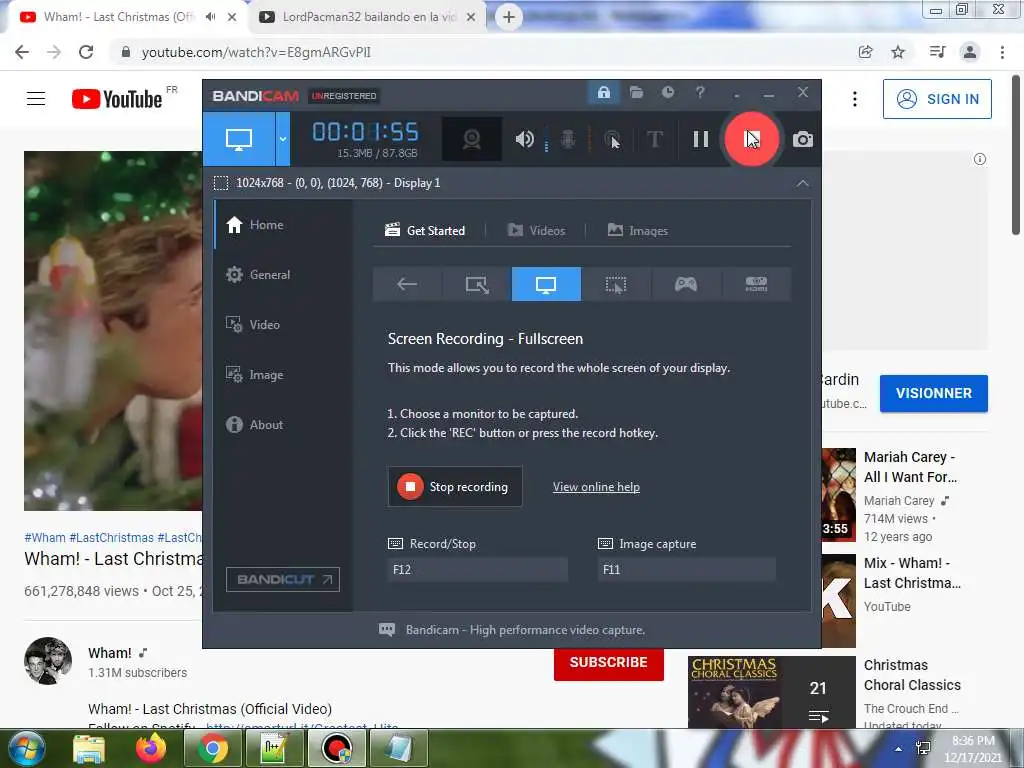The image size is (1024, 768).
Task: Click the YouTube logo
Action: [x=117, y=99]
